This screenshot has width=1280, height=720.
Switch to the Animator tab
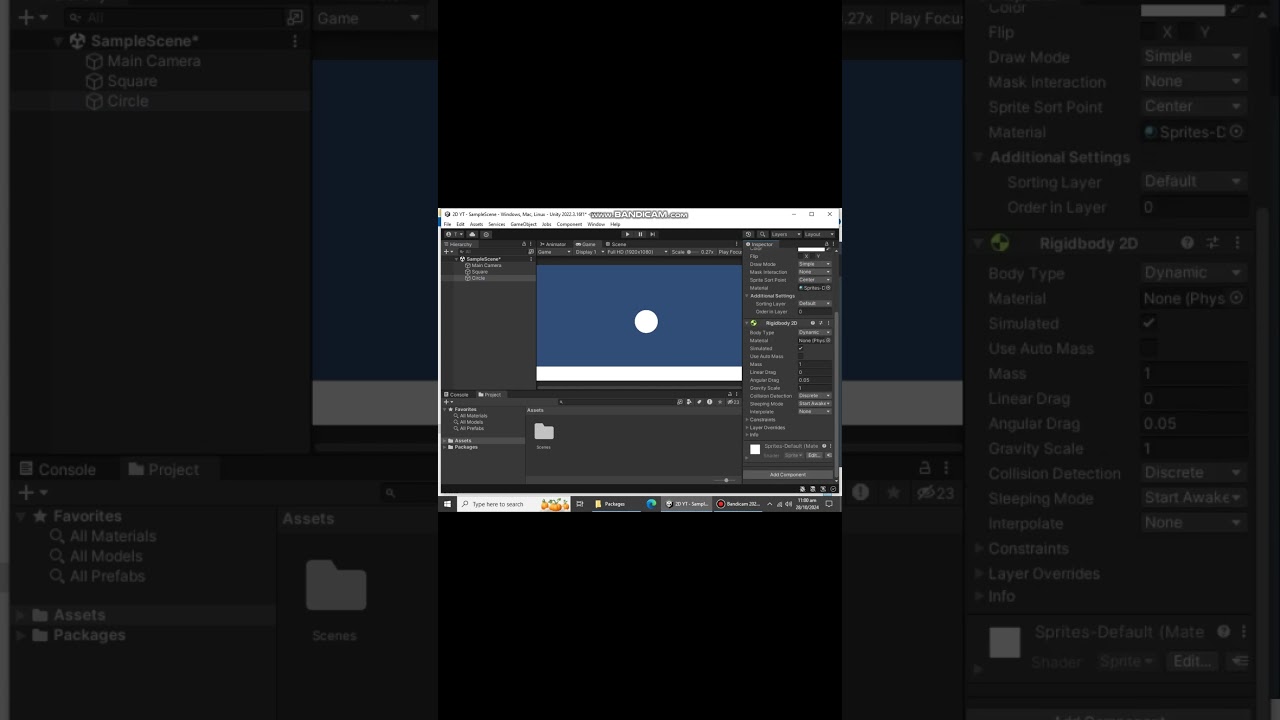point(552,244)
